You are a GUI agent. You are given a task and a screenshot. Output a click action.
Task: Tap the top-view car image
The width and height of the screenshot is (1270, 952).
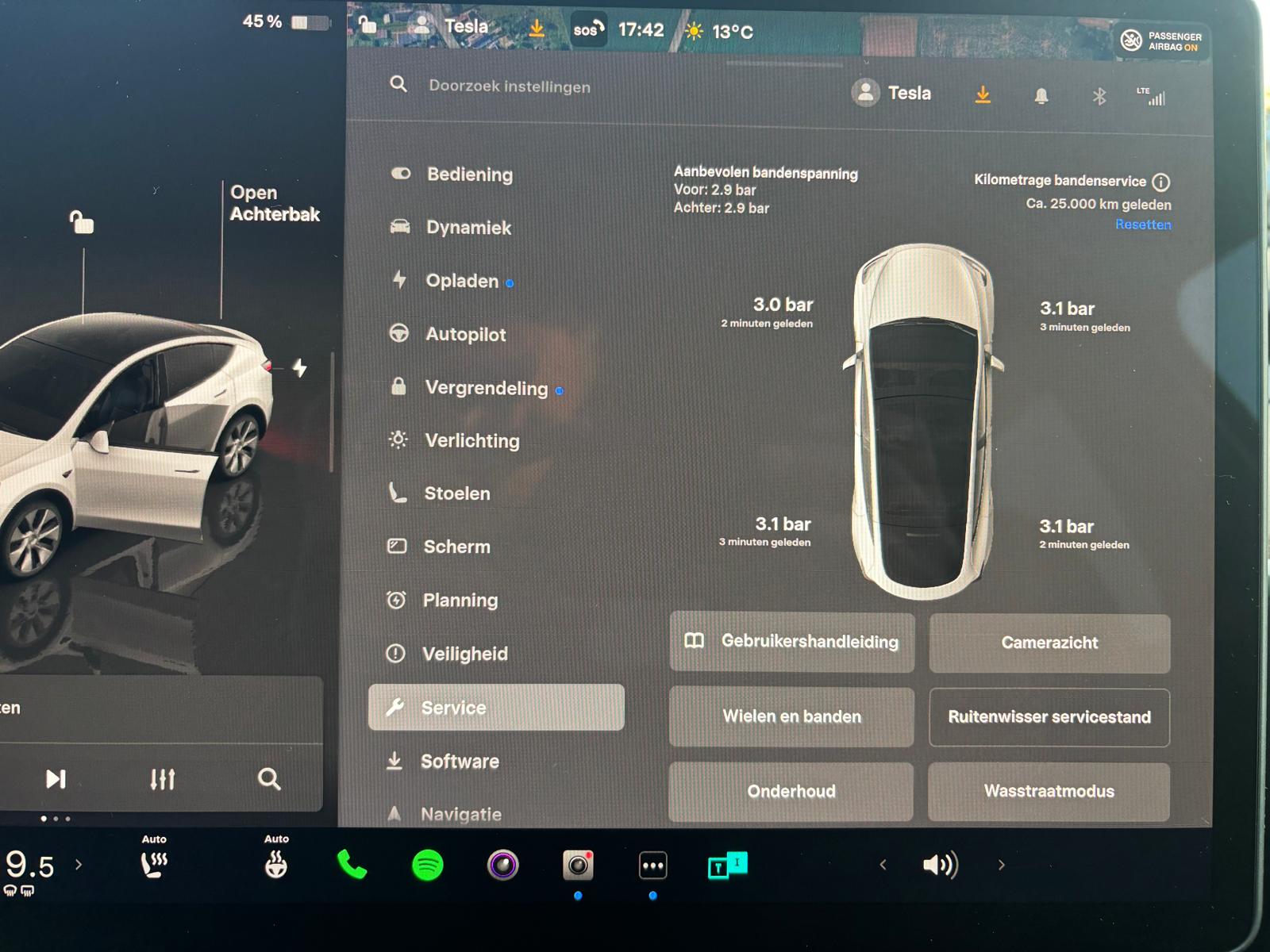(922, 420)
